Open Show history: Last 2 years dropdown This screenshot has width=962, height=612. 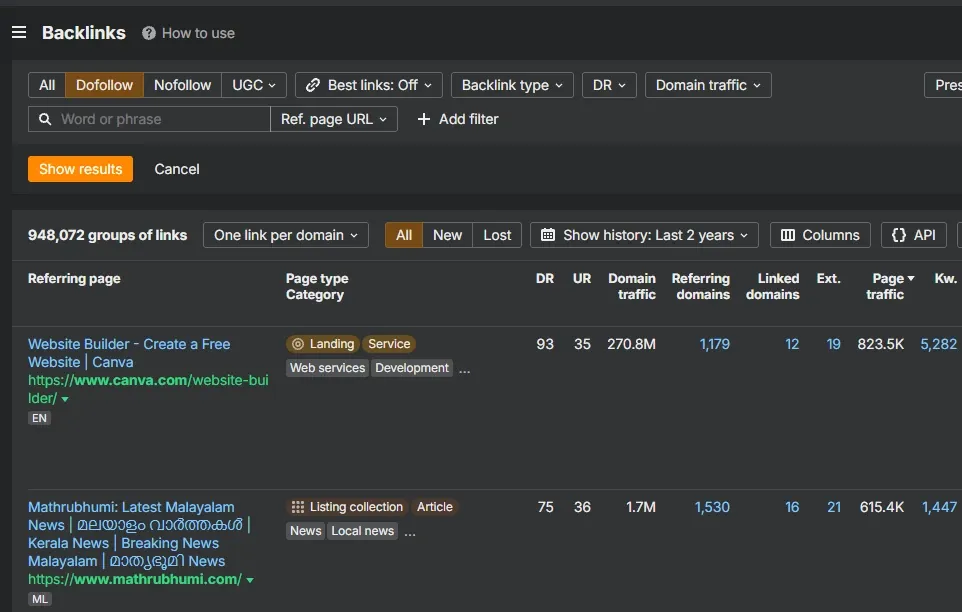(644, 235)
